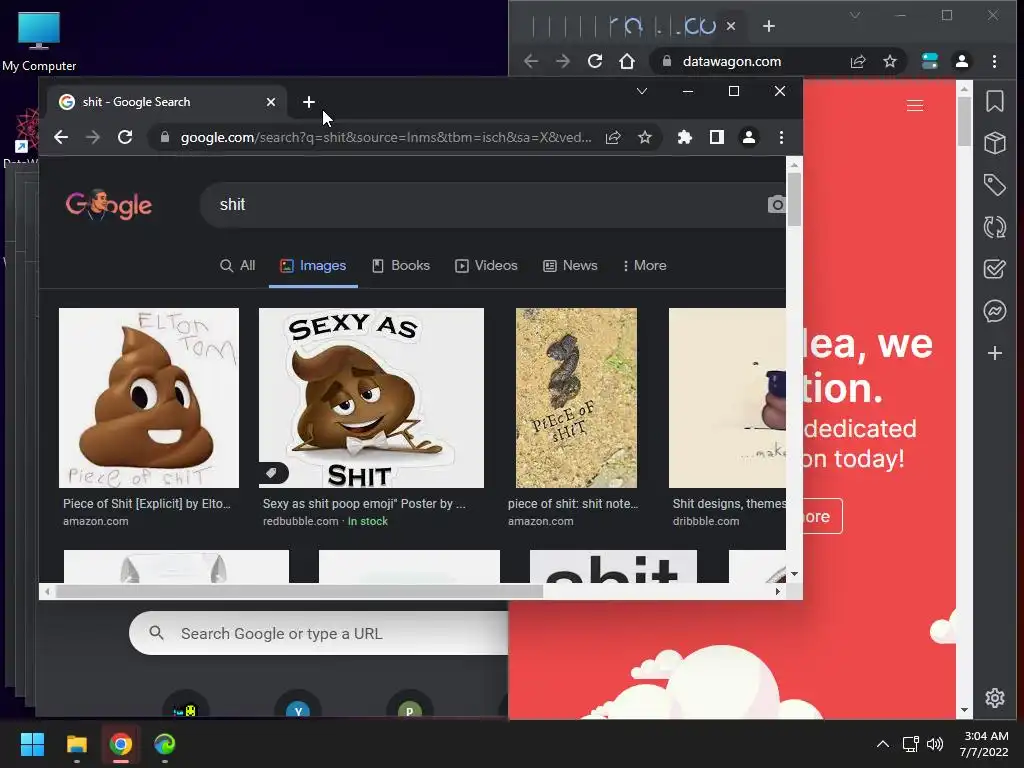
Task: Click the tag icon in right sidebar
Action: [995, 185]
